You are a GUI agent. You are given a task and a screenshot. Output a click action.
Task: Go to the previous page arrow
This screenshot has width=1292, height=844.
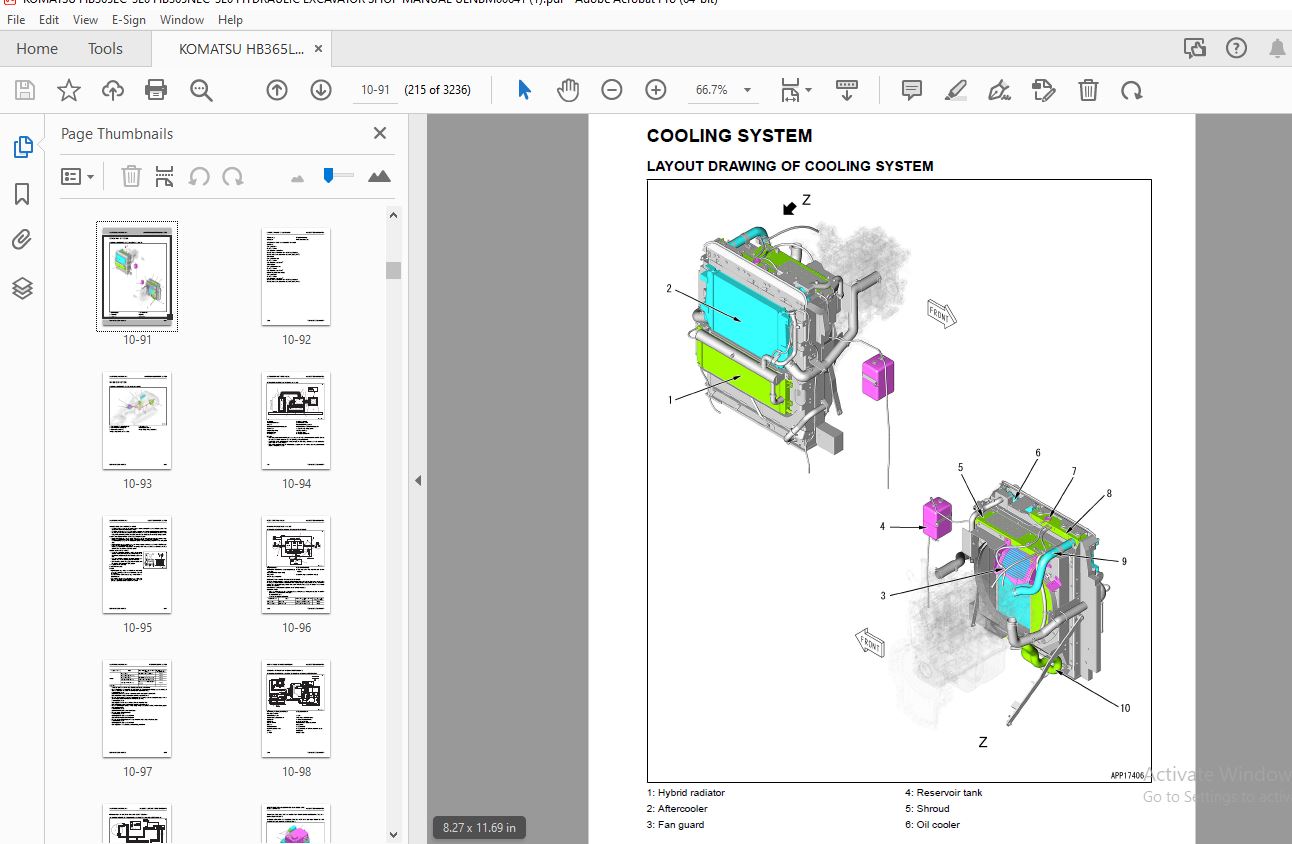[x=277, y=90]
